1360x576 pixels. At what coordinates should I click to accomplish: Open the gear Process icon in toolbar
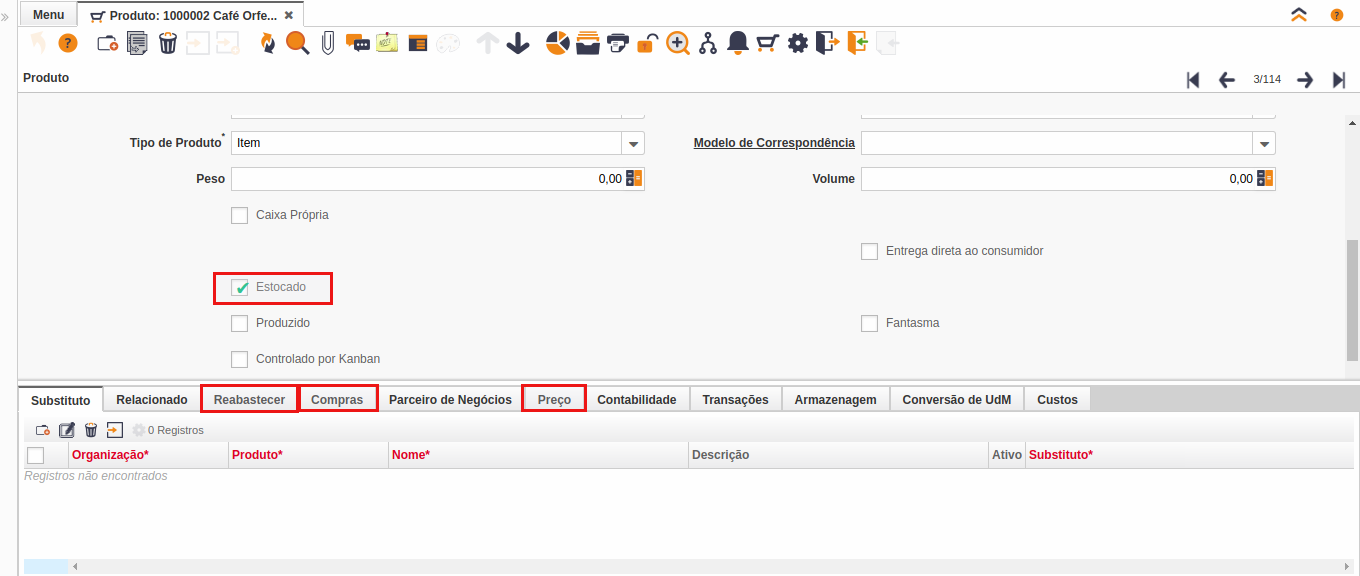pos(797,43)
